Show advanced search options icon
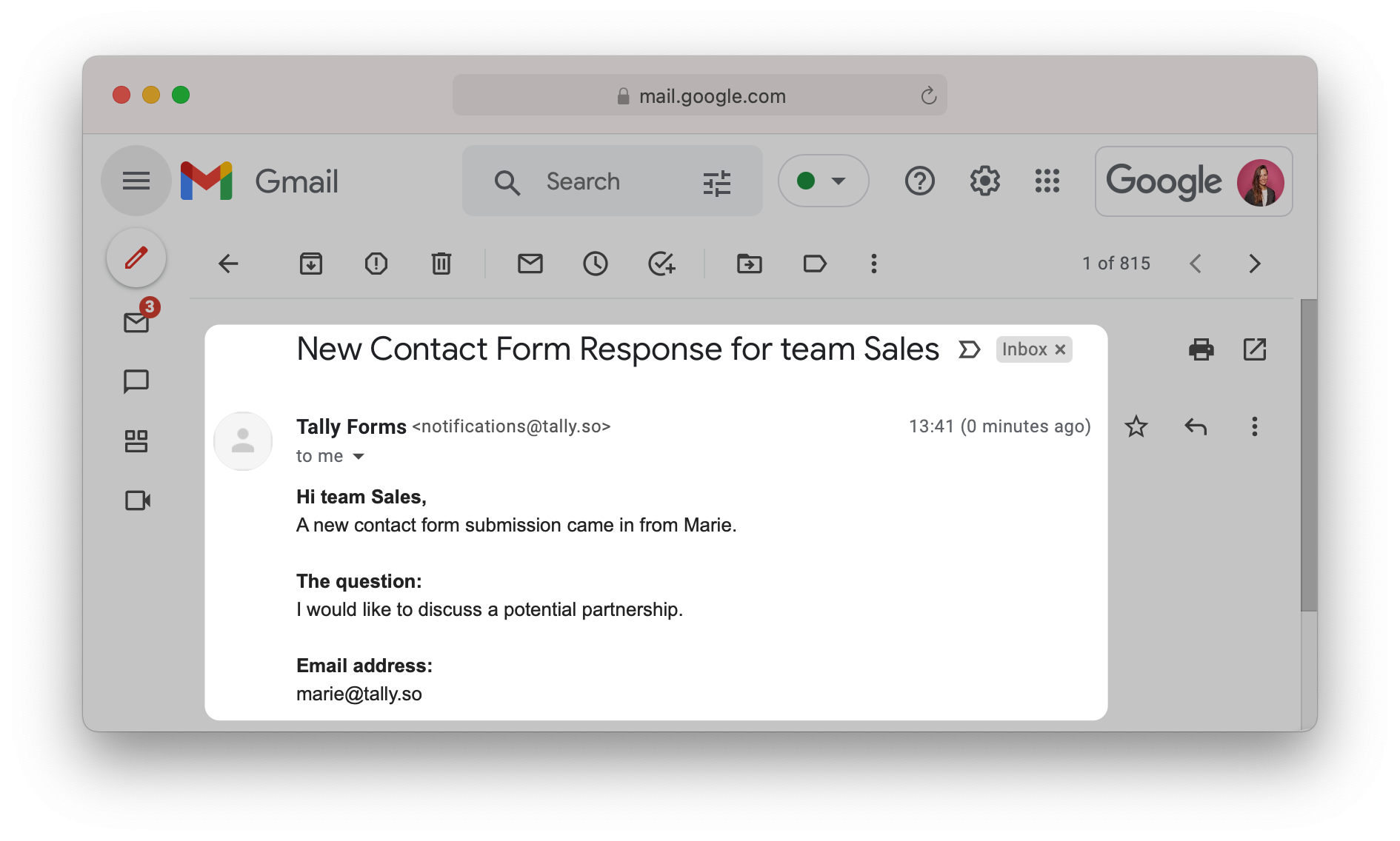1400x841 pixels. tap(717, 182)
